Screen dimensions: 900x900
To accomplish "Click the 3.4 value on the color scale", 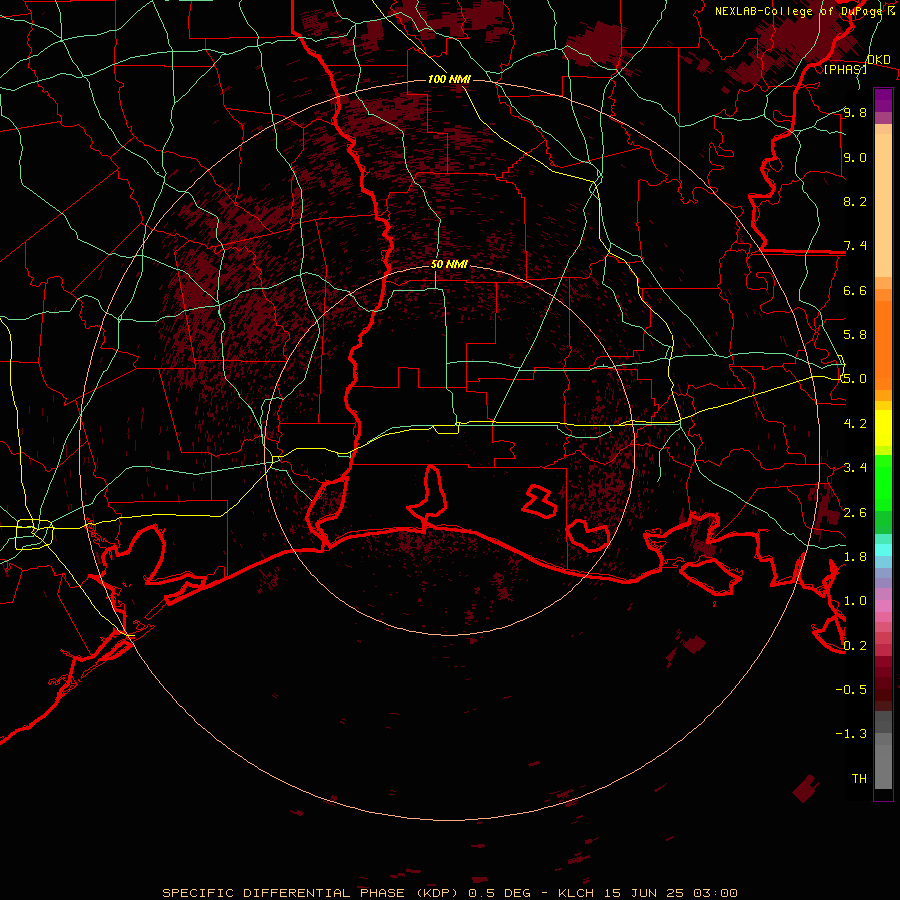I will point(855,468).
